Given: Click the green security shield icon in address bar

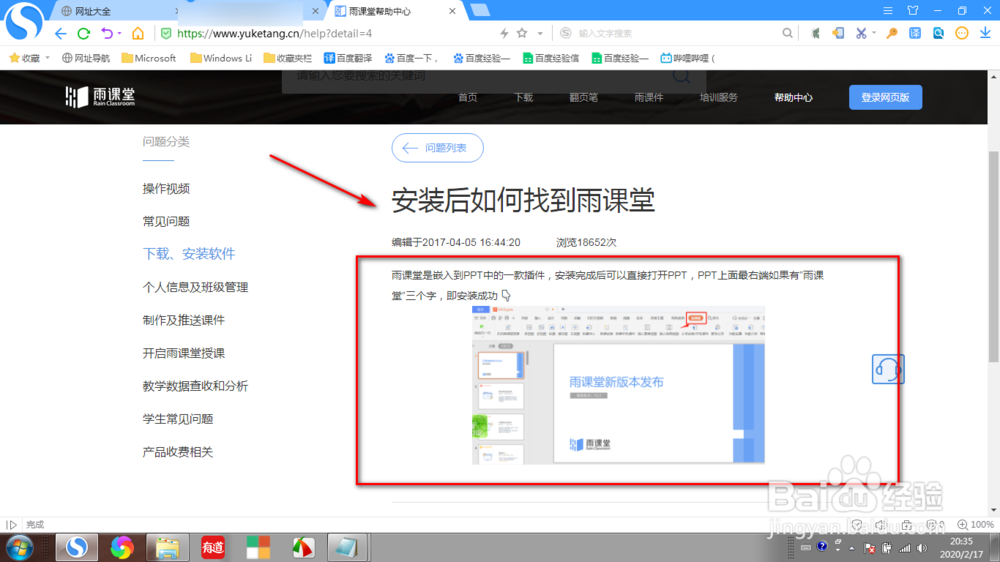Looking at the screenshot, I should pos(166,33).
